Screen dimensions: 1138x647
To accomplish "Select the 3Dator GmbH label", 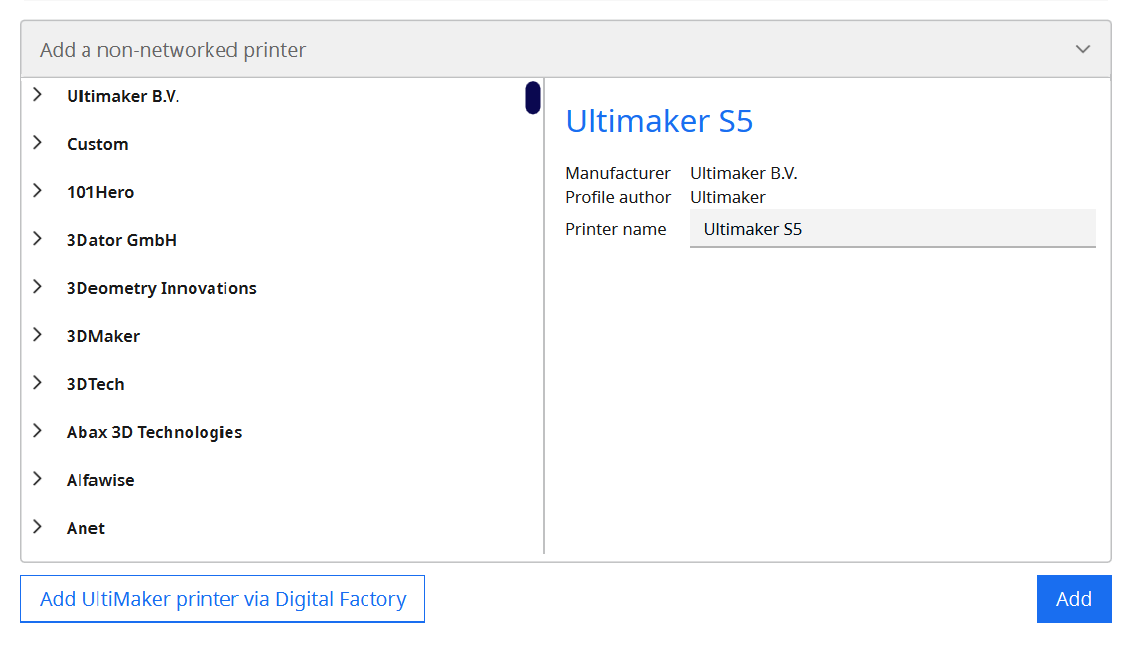I will tap(121, 240).
